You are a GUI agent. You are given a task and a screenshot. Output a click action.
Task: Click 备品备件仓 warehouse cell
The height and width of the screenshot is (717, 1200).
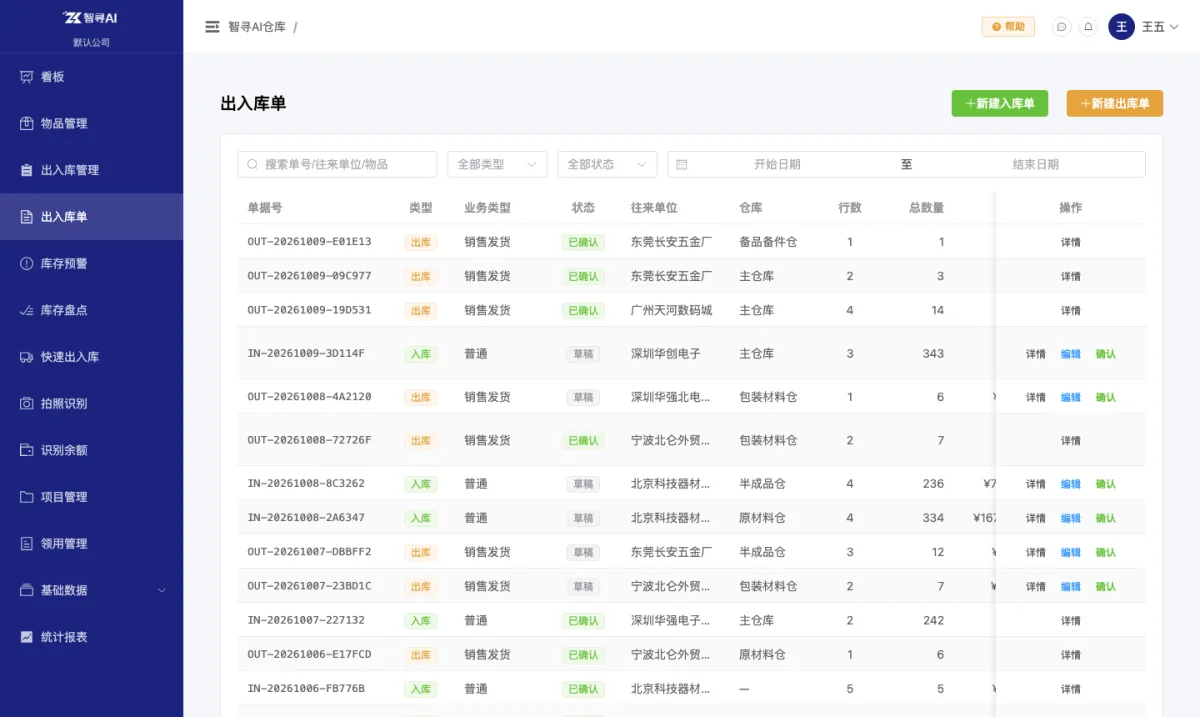(x=768, y=242)
